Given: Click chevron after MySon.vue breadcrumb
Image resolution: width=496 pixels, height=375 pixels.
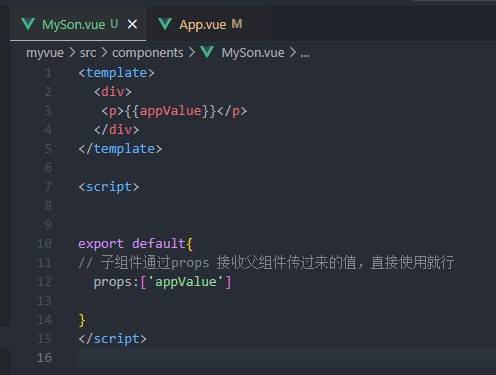Looking at the screenshot, I should point(293,52).
